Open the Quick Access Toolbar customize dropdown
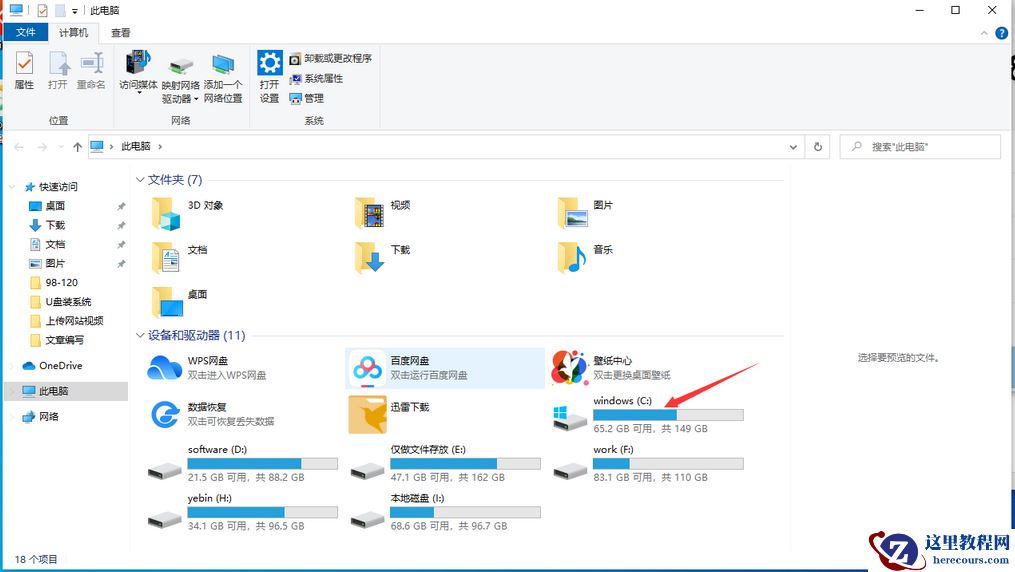The width and height of the screenshot is (1015, 572). point(75,11)
